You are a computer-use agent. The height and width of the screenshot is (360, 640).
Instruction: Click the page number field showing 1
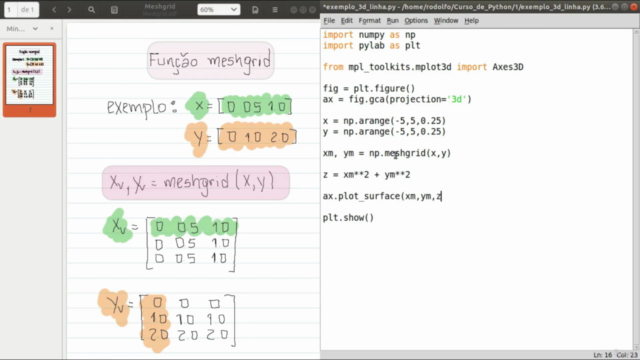click(10, 9)
